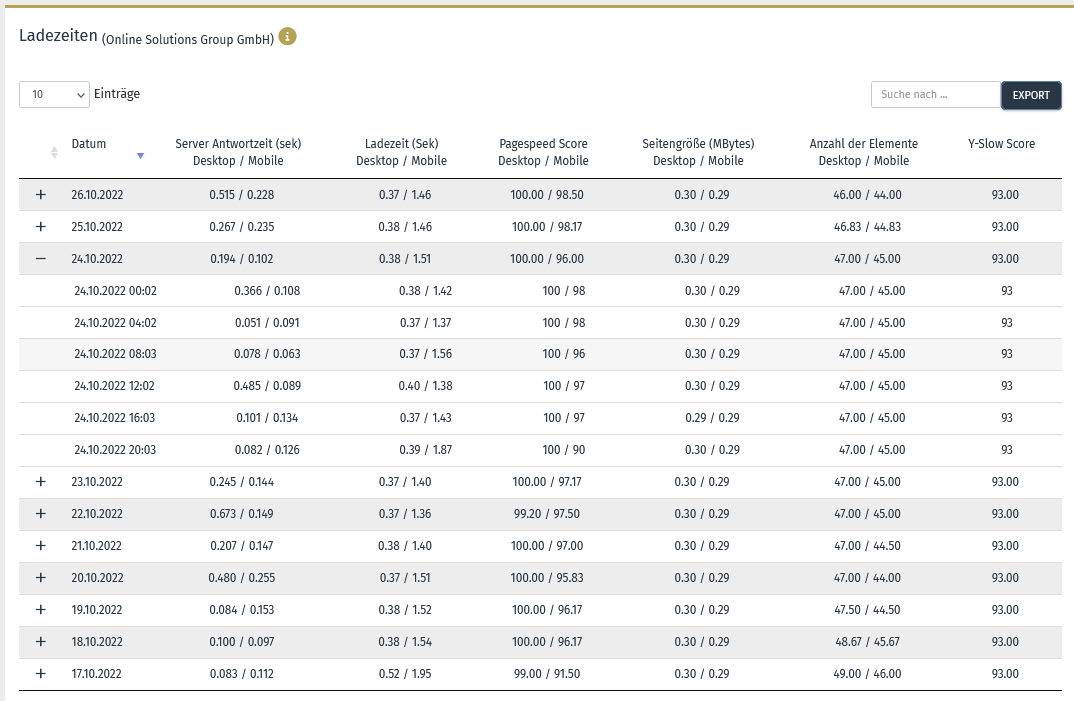Expand the 19.10.2022 row
Viewport: 1074px width, 701px height.
coord(40,610)
